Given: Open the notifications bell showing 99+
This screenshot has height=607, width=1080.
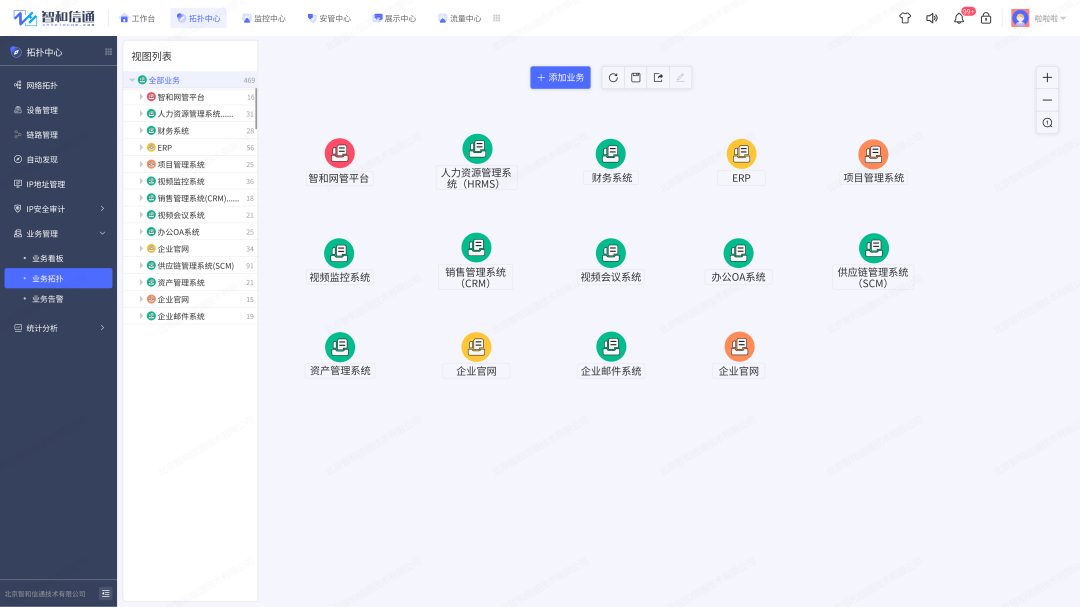Looking at the screenshot, I should click(958, 17).
